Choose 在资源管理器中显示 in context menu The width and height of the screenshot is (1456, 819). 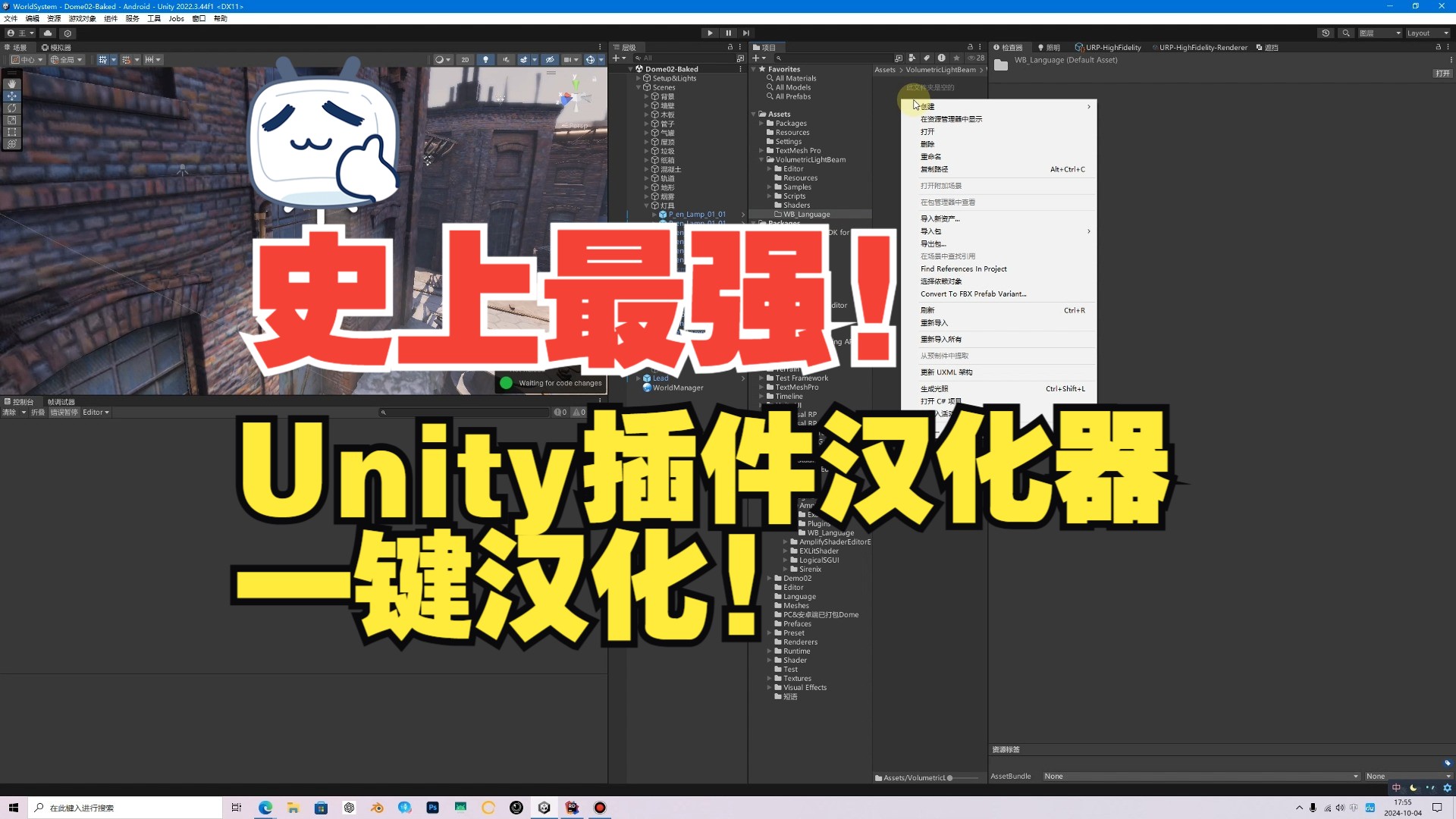point(951,119)
